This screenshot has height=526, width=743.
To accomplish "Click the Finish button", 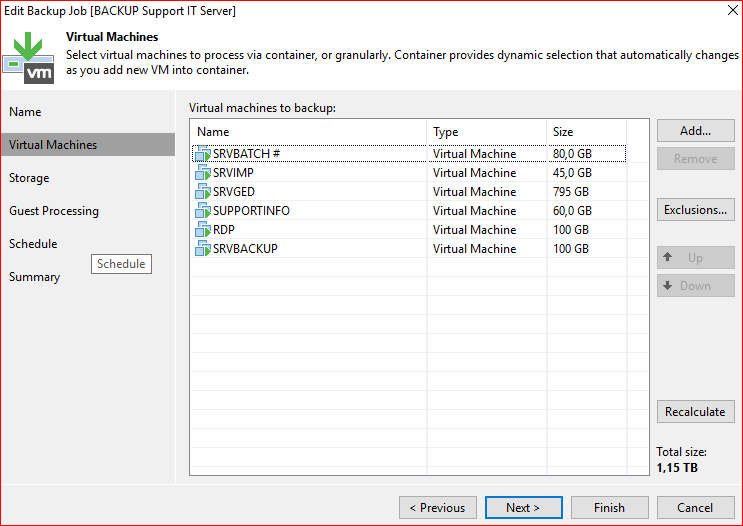I will click(609, 508).
